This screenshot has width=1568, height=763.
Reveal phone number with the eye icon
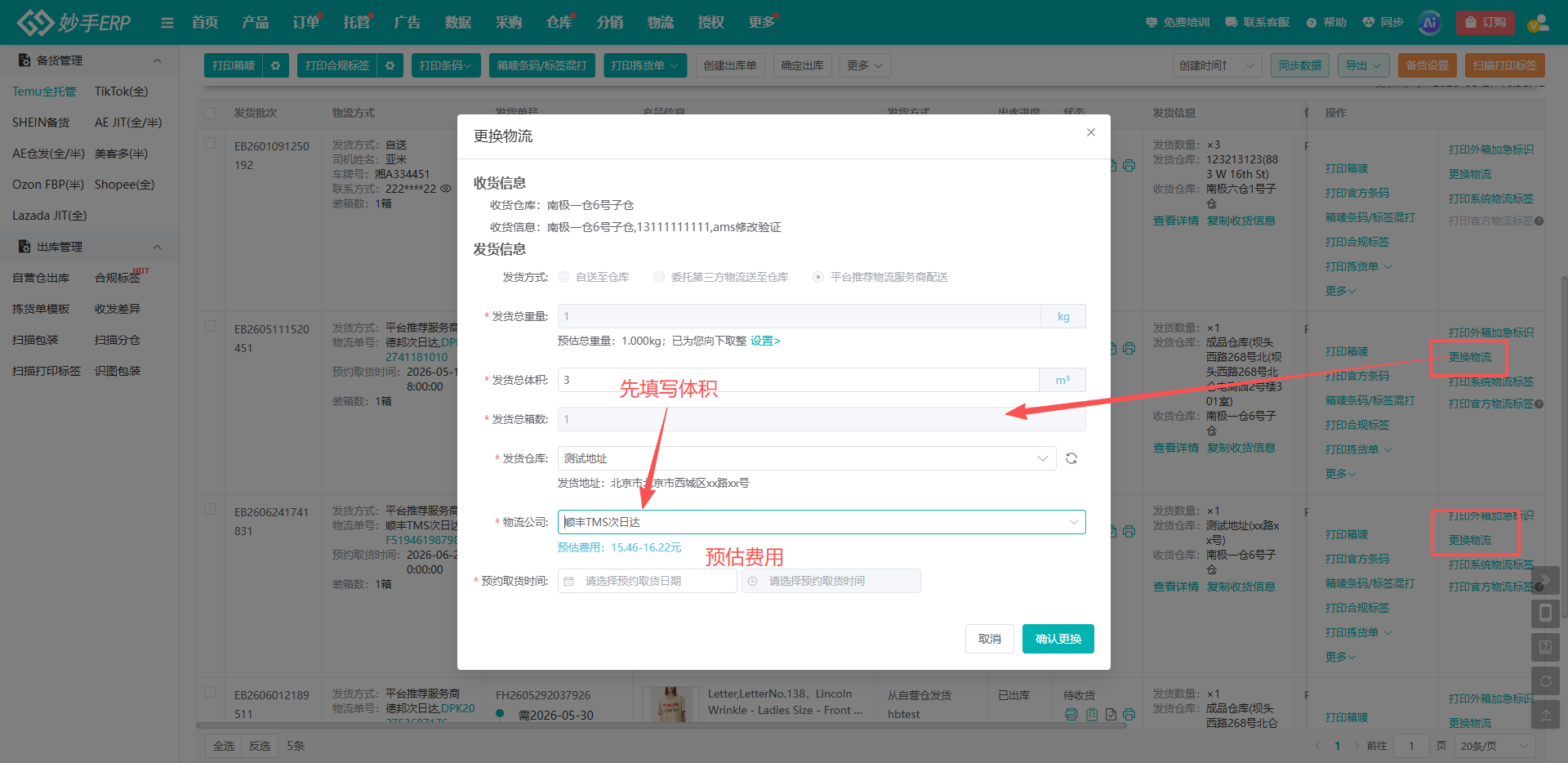446,189
